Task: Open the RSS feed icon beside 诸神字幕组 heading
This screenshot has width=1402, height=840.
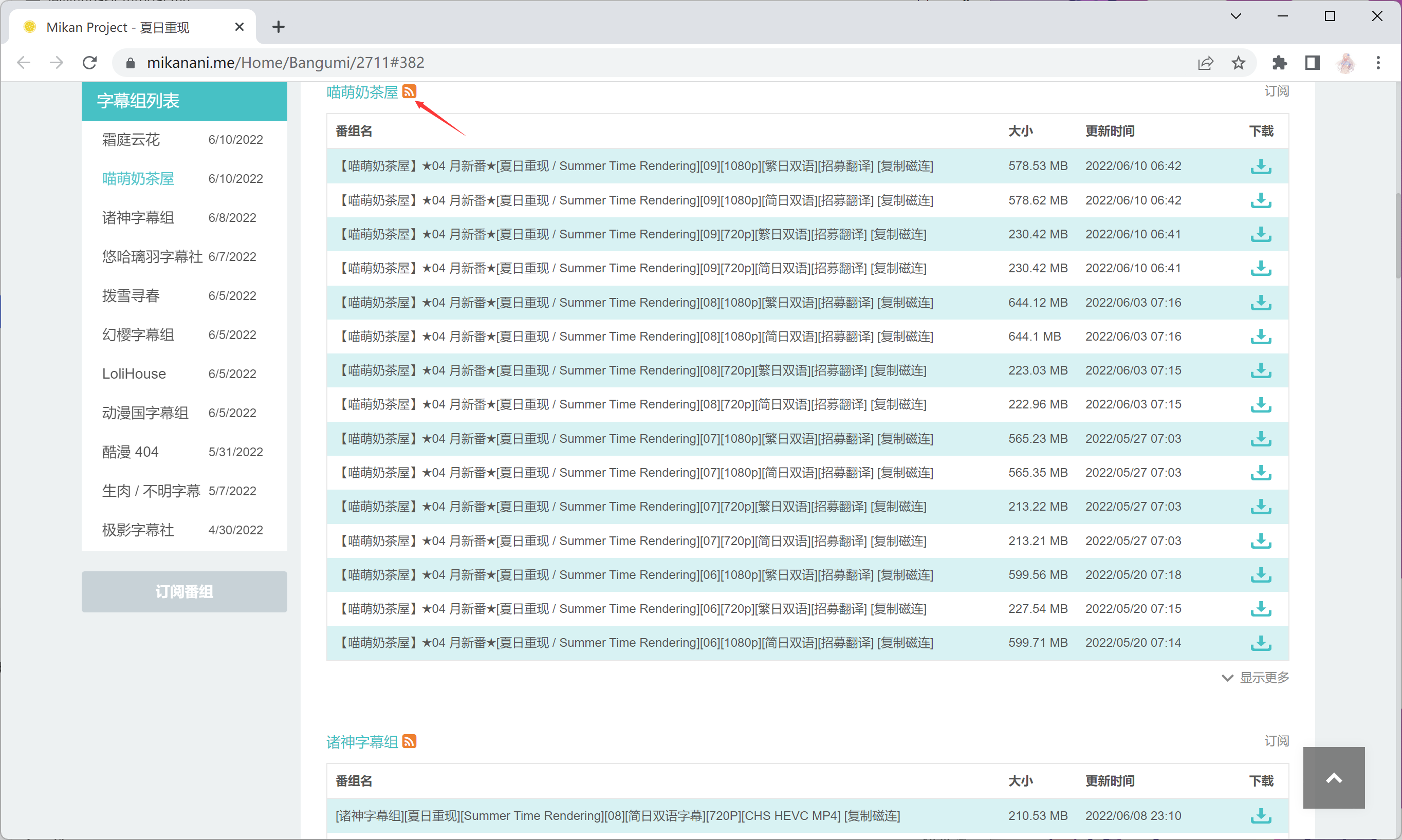Action: [409, 741]
